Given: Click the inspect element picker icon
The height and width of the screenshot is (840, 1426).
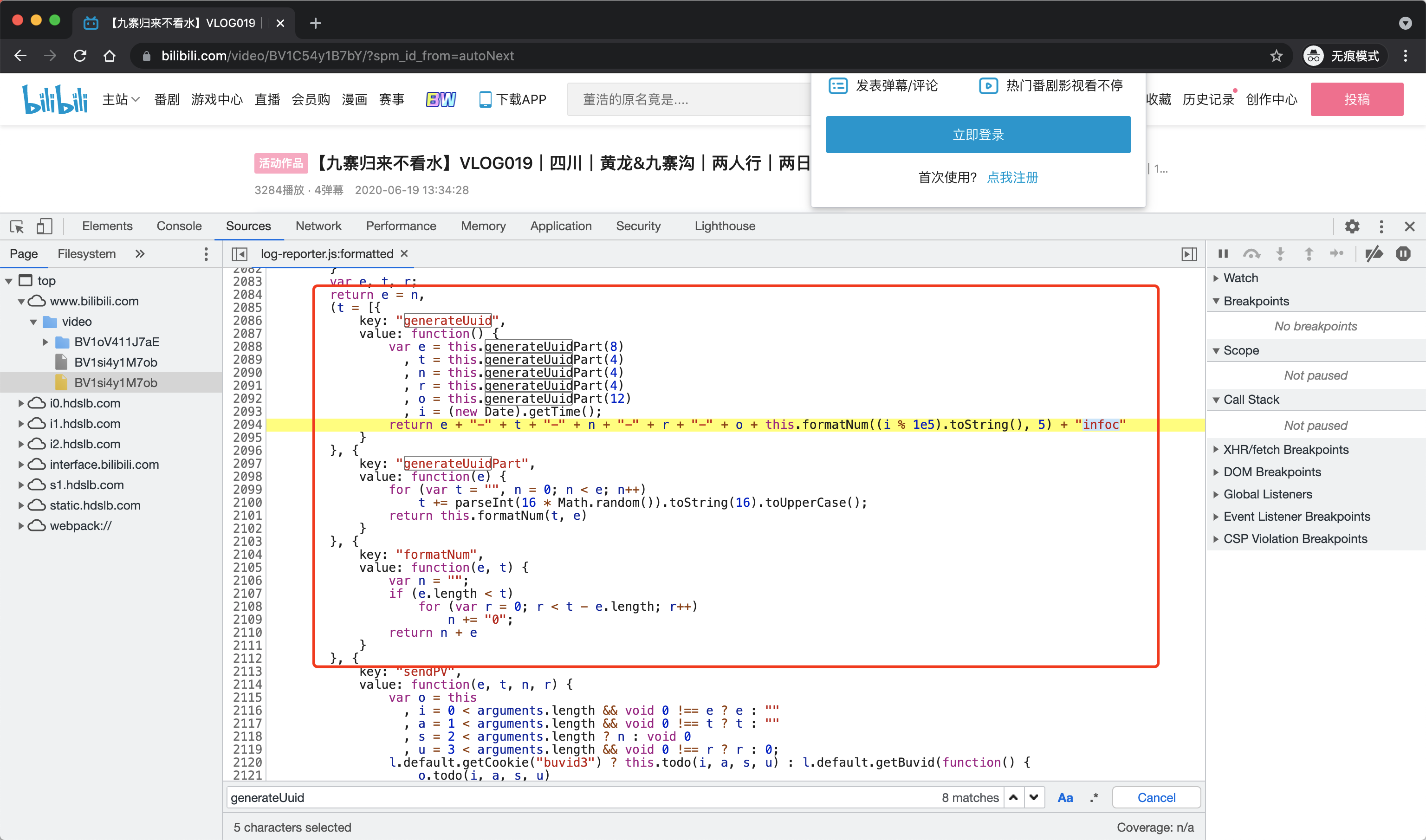Looking at the screenshot, I should (x=17, y=226).
